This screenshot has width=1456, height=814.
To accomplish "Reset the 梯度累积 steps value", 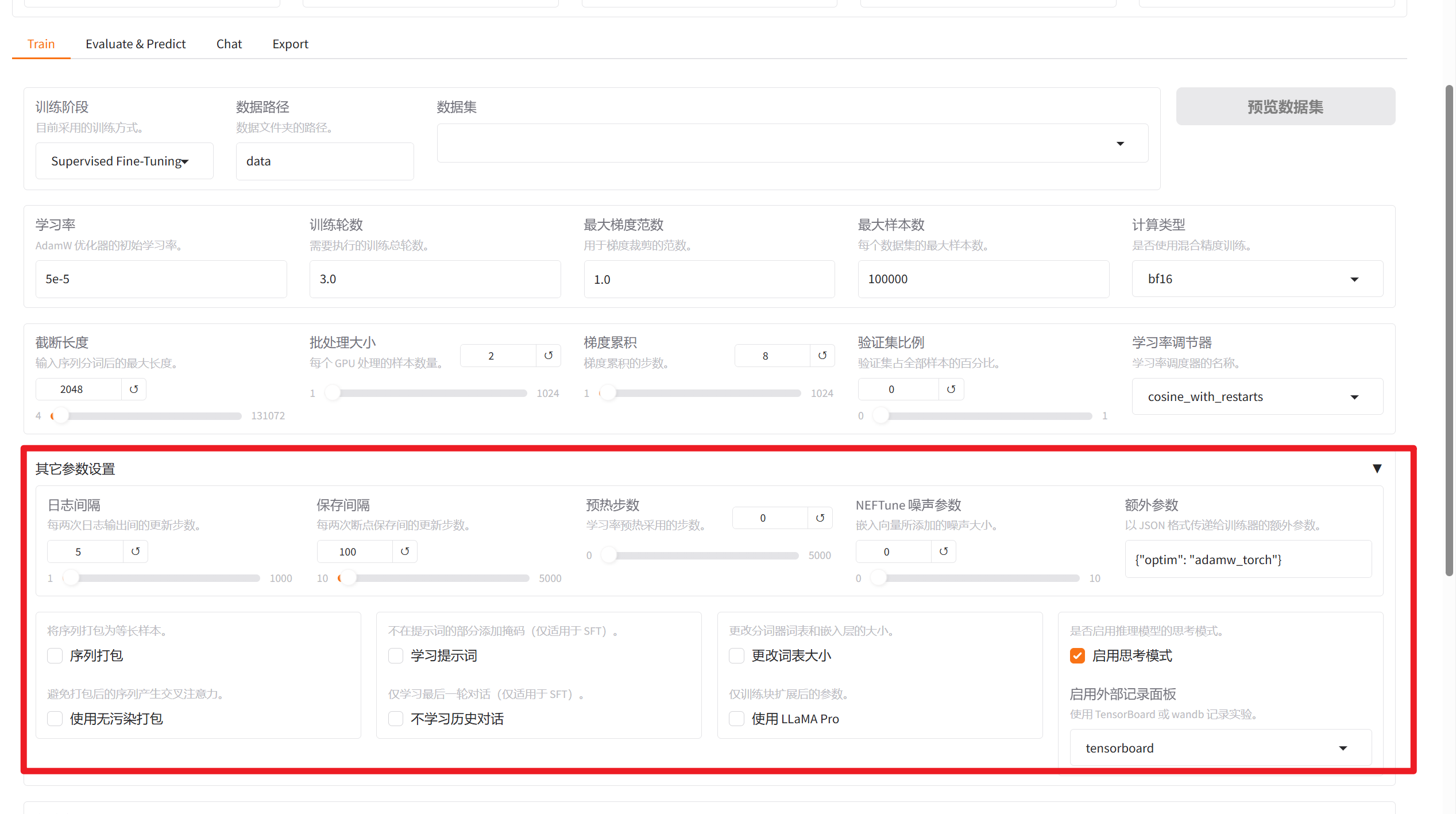I will (822, 355).
